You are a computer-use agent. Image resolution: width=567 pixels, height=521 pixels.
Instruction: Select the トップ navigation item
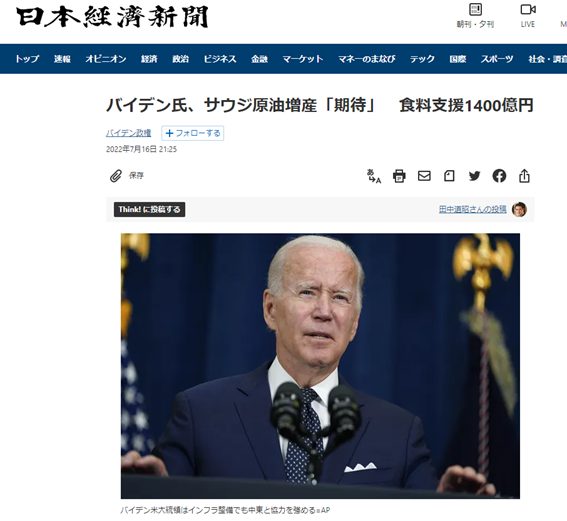[x=27, y=59]
